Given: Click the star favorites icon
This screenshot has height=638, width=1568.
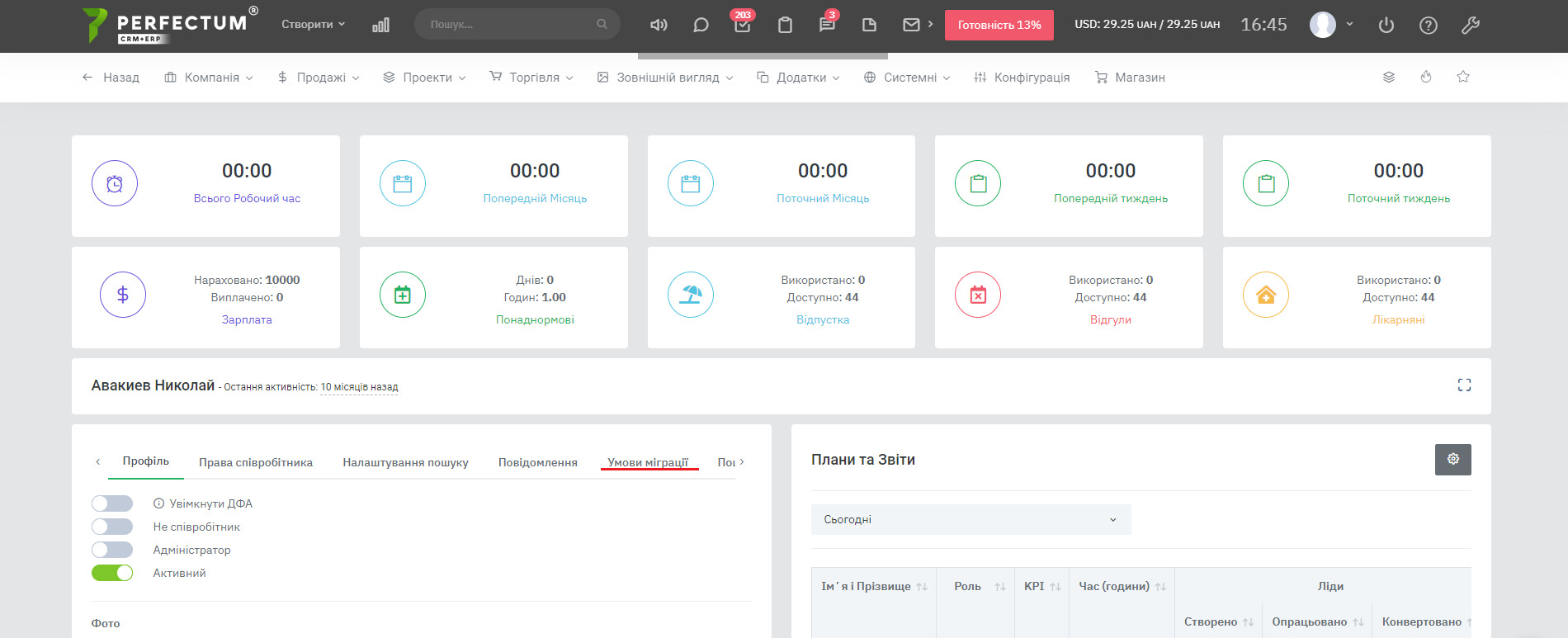Looking at the screenshot, I should tap(1463, 77).
